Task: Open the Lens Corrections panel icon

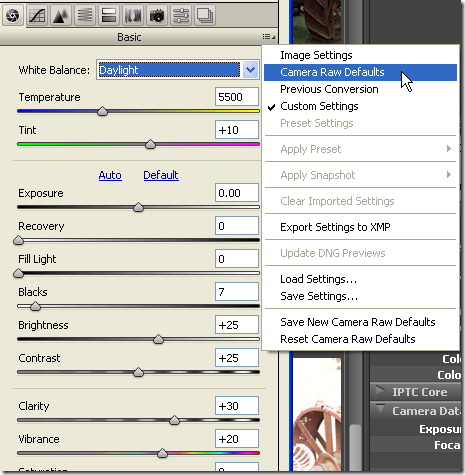Action: click(x=133, y=16)
